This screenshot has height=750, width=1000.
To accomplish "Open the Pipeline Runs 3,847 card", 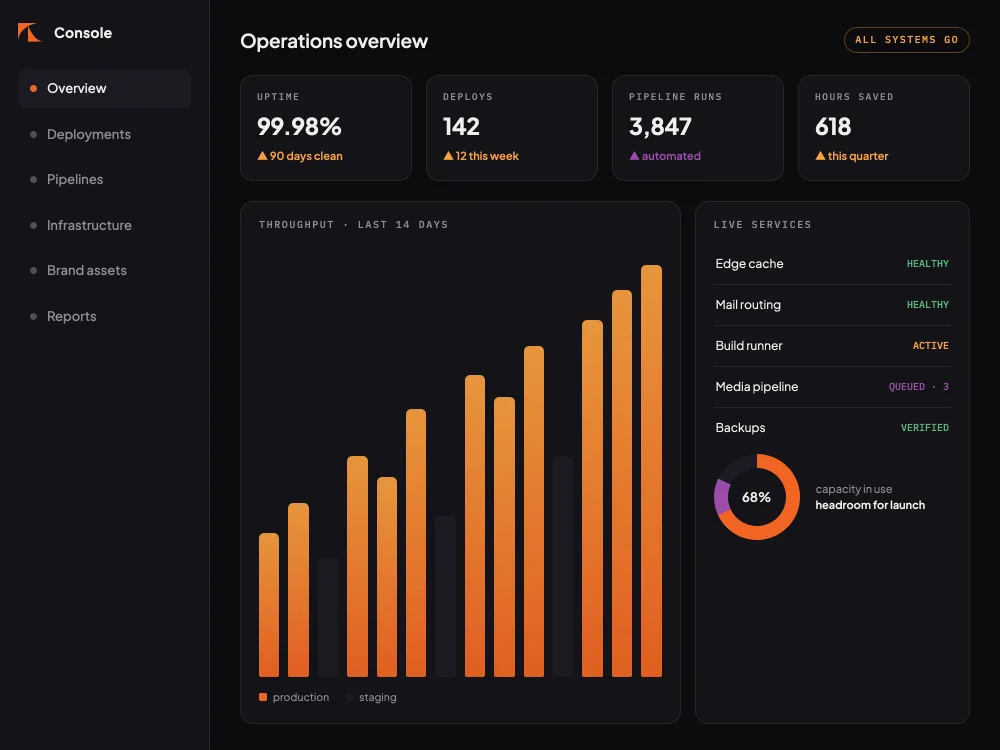I will click(698, 128).
